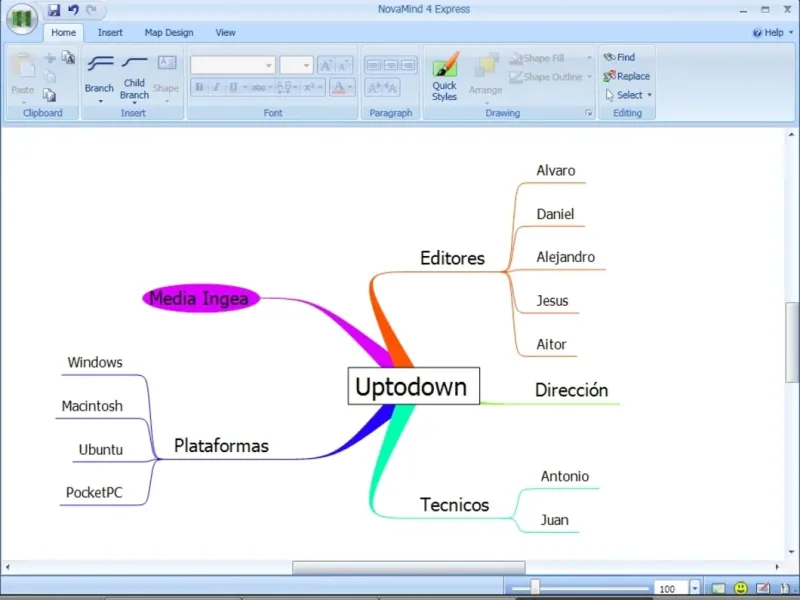Open the Drawing group dialog launcher

(589, 113)
